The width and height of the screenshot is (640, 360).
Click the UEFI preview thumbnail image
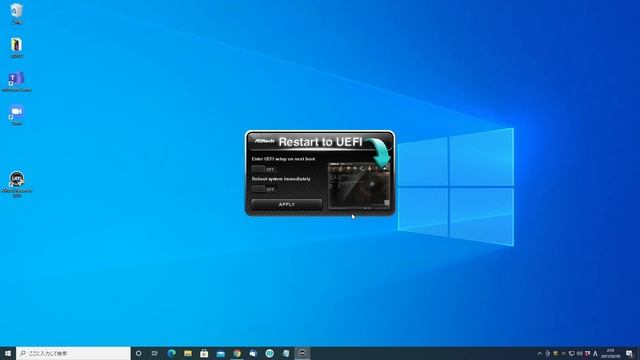[359, 185]
